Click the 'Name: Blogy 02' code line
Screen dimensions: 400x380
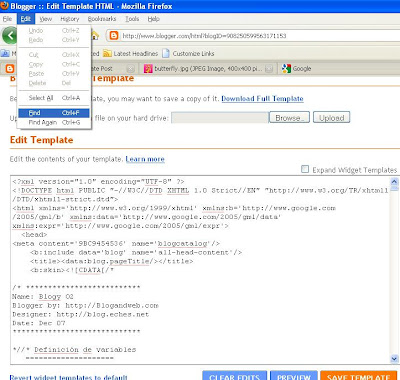click(43, 296)
